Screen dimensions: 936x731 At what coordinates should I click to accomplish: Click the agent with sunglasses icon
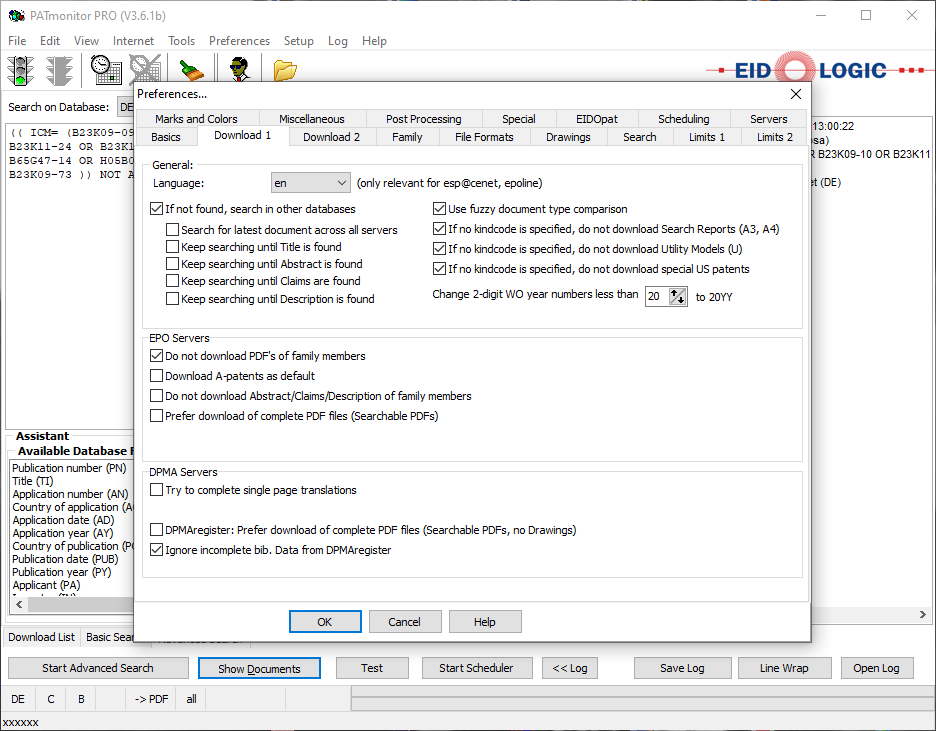pyautogui.click(x=240, y=70)
